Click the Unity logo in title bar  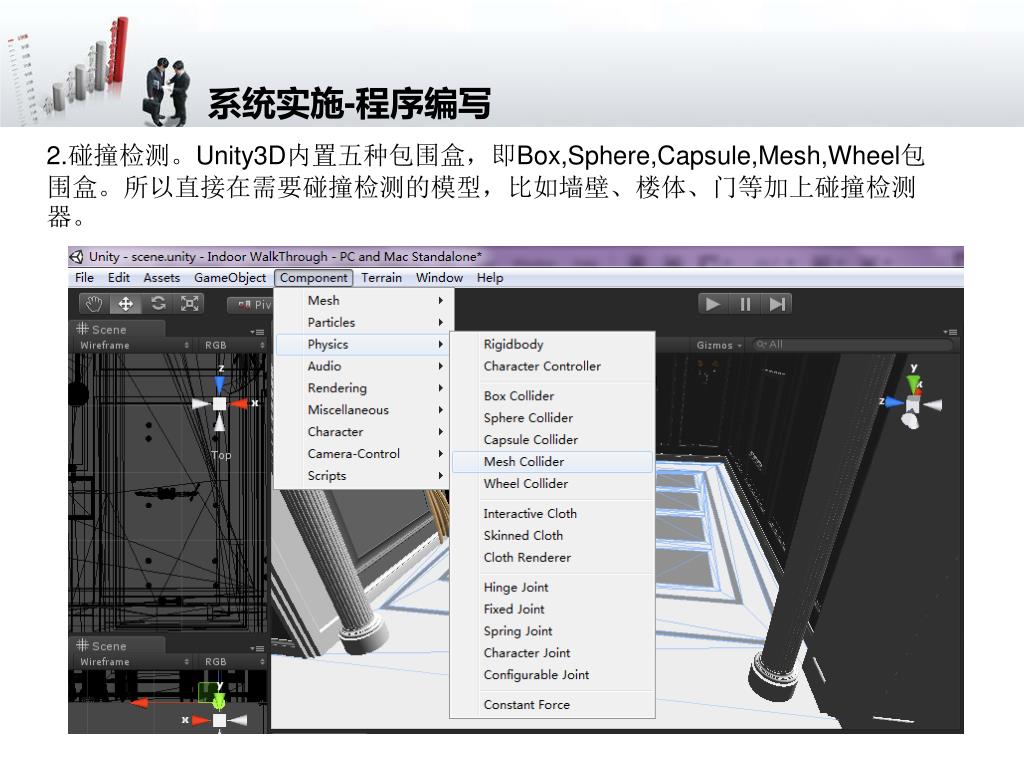pos(77,257)
